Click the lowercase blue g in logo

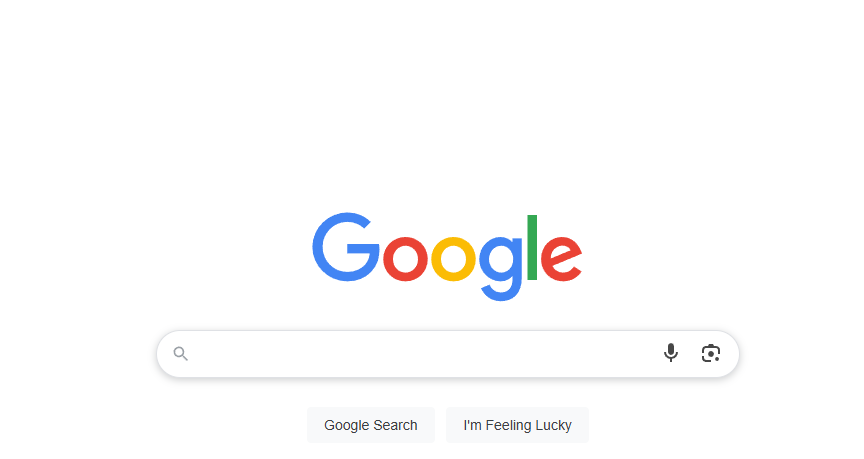coord(500,268)
